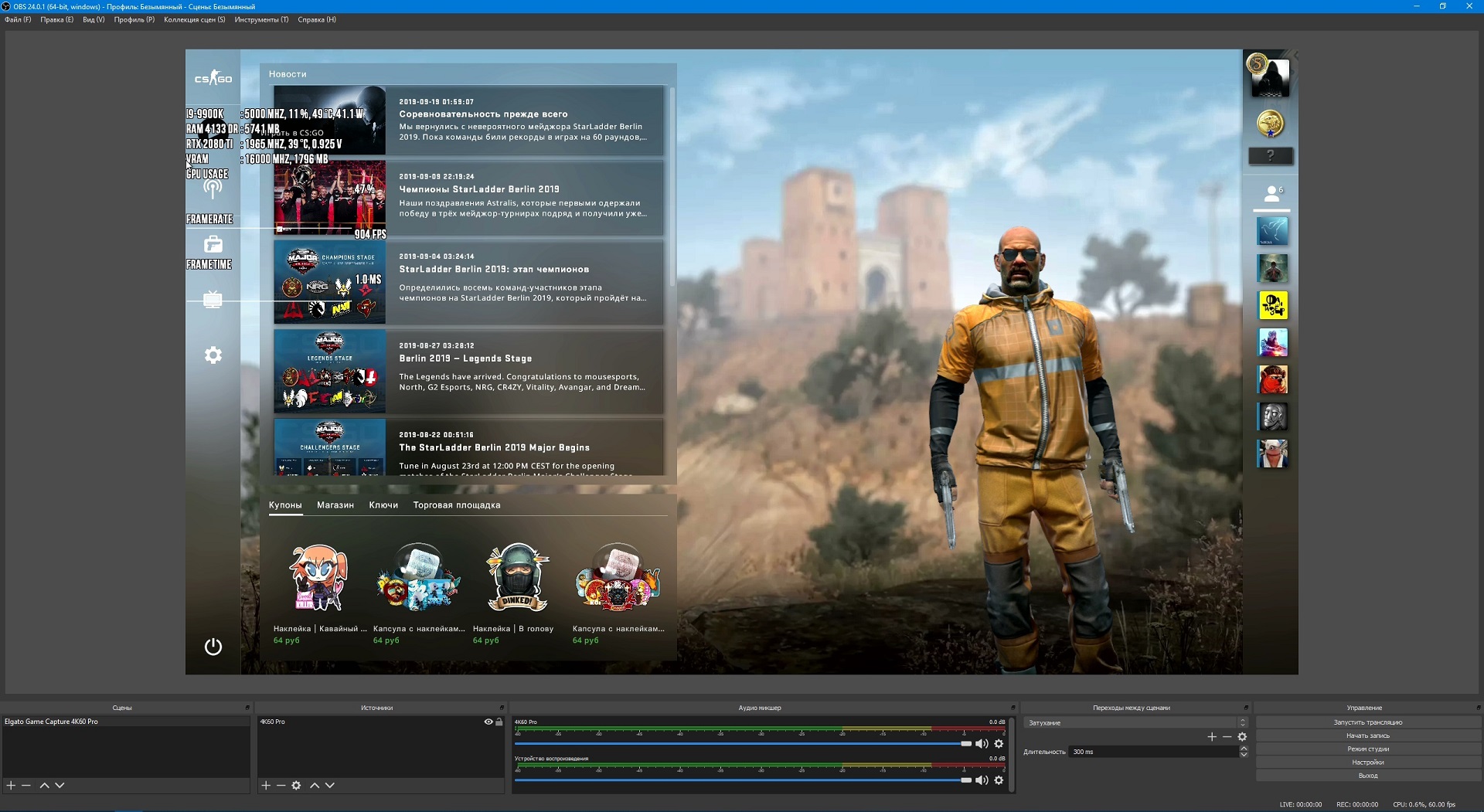Open news item Чемпионы StarLadder Berlin 2019
The height and width of the screenshot is (812, 1484).
tap(468, 198)
